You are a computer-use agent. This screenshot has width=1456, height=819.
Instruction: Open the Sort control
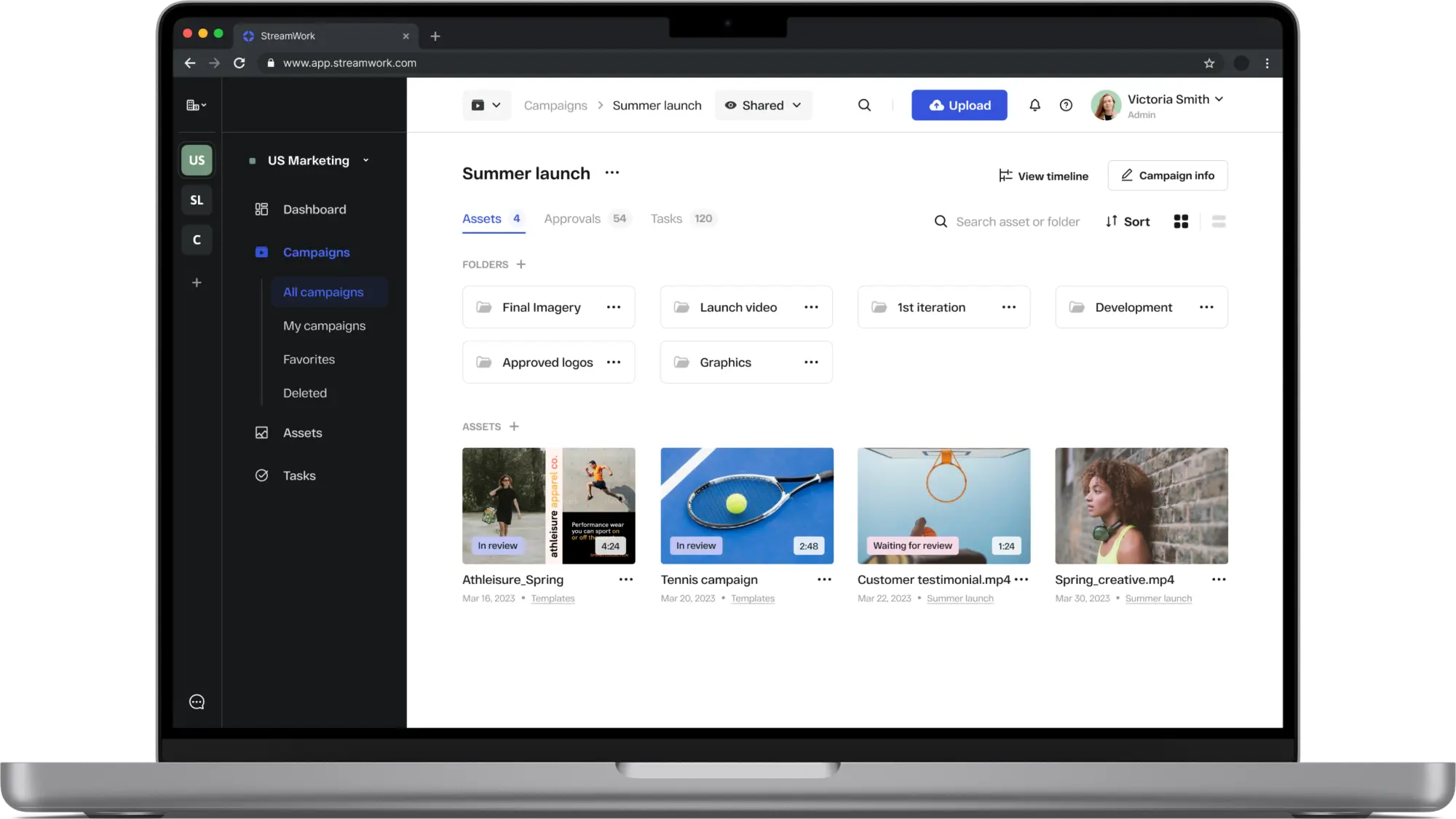click(1127, 221)
